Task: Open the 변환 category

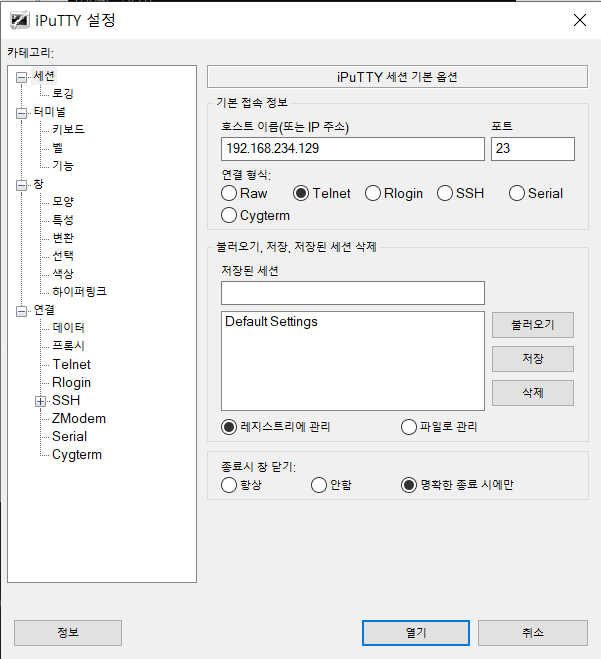Action: pyautogui.click(x=63, y=238)
